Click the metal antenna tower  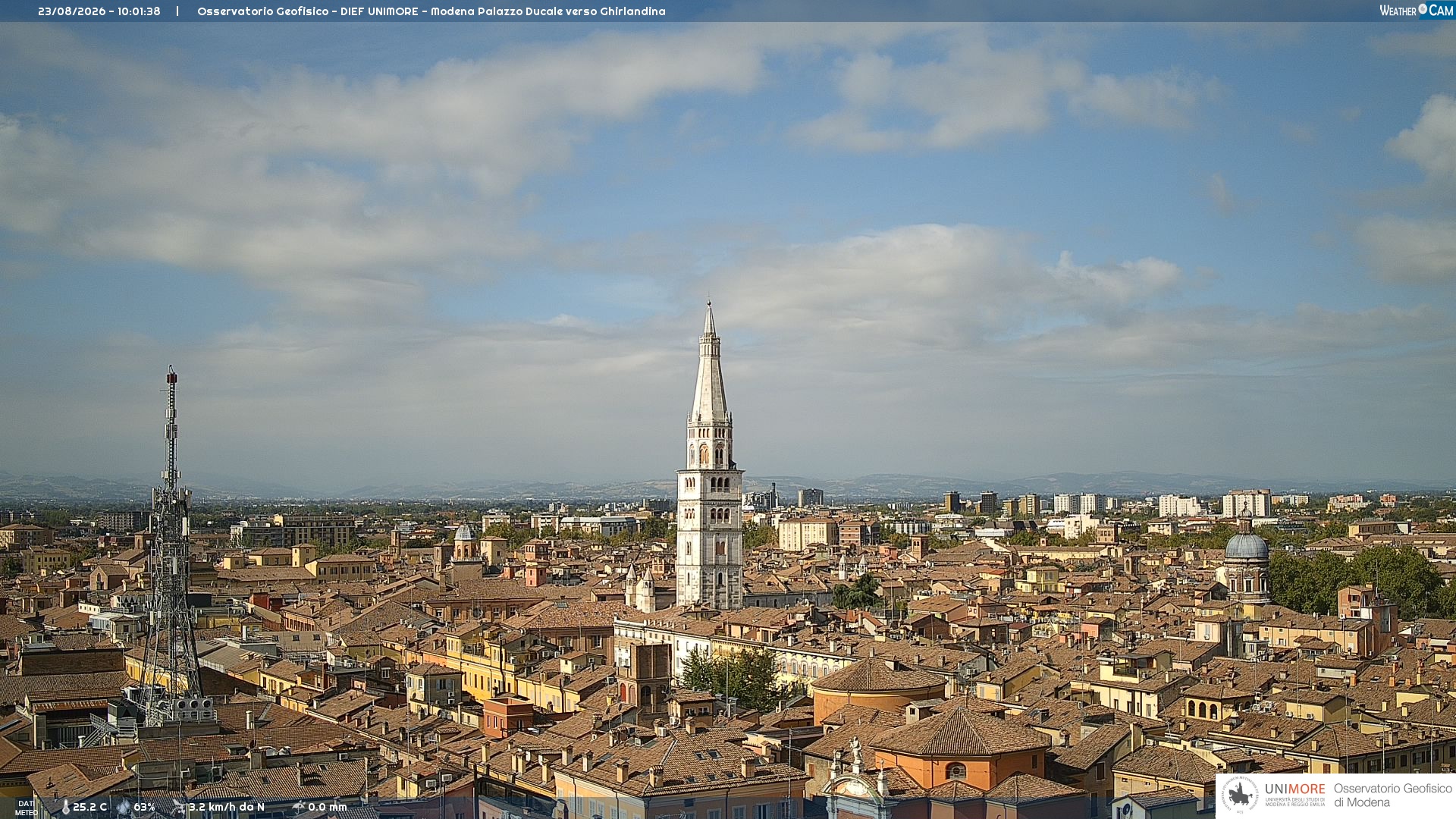coord(171,546)
